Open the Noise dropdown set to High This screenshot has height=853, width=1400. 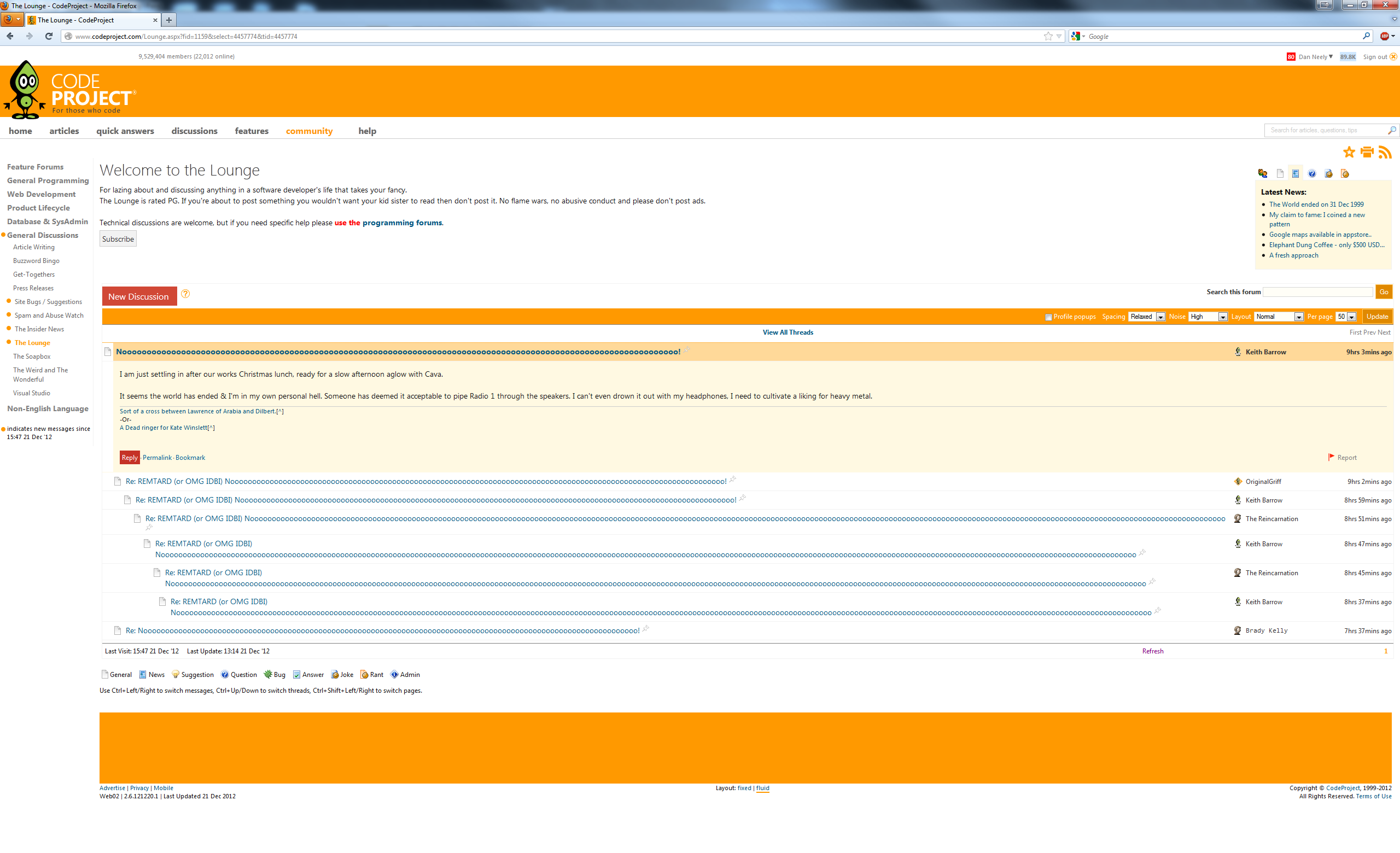tap(1208, 317)
